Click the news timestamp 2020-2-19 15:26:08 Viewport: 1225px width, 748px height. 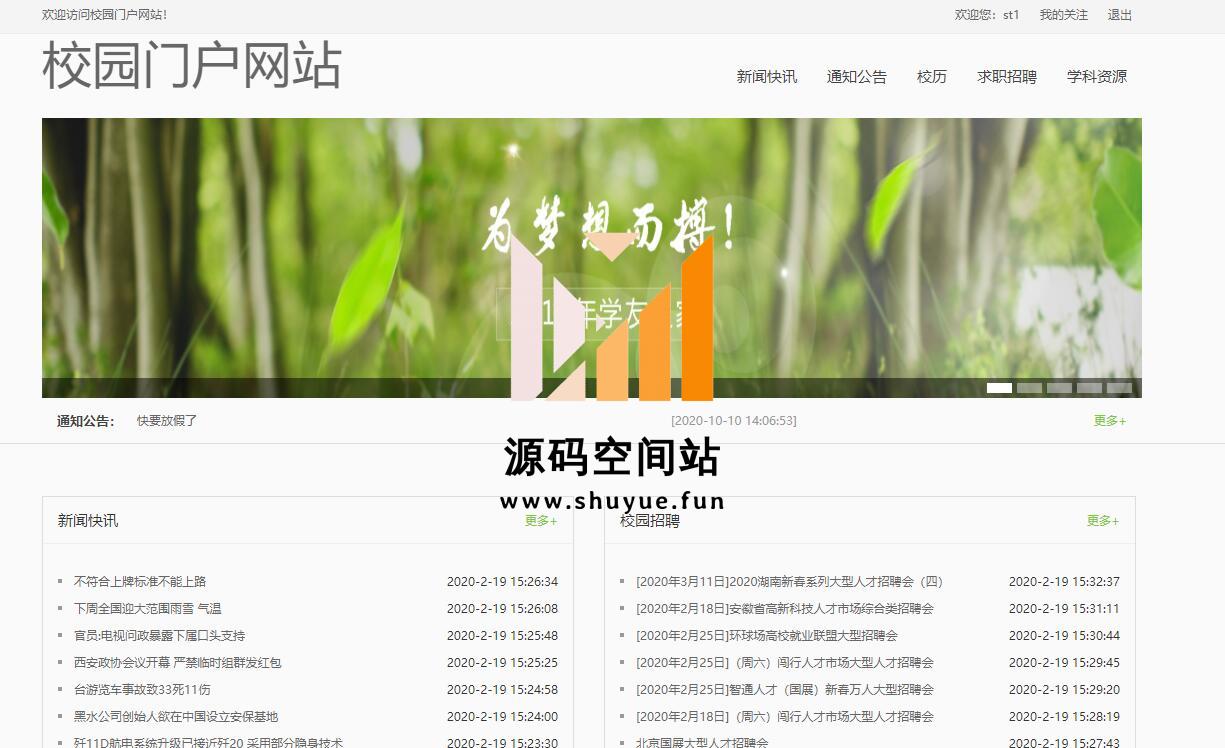pyautogui.click(x=502, y=608)
